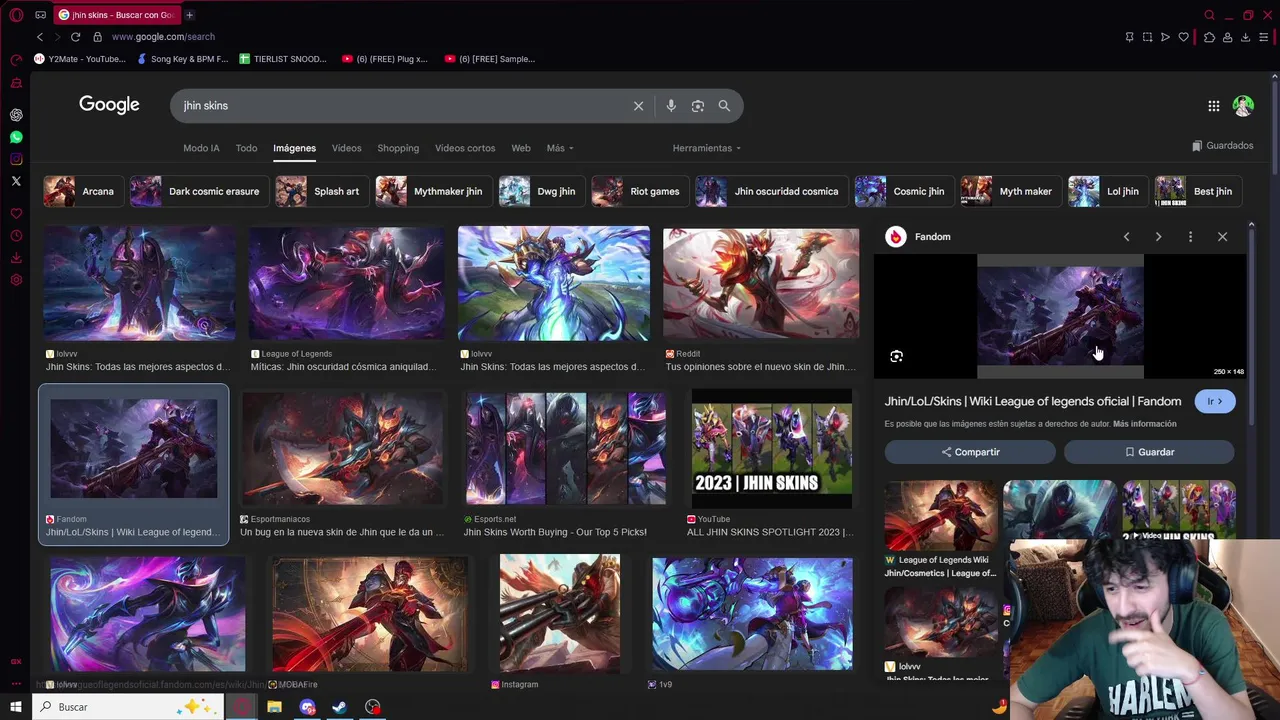Open Steam from the taskbar
The width and height of the screenshot is (1280, 720).
[x=340, y=707]
